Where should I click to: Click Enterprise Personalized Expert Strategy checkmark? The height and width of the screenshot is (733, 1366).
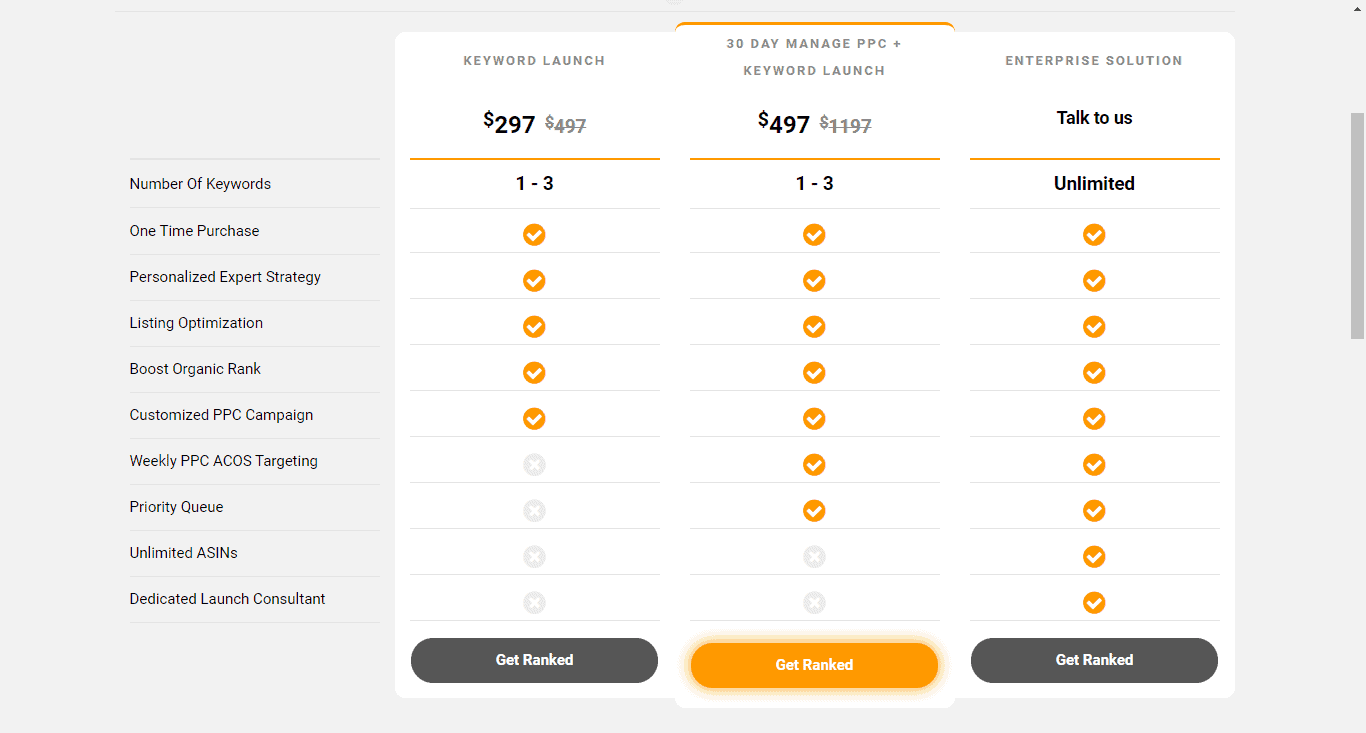(x=1094, y=281)
